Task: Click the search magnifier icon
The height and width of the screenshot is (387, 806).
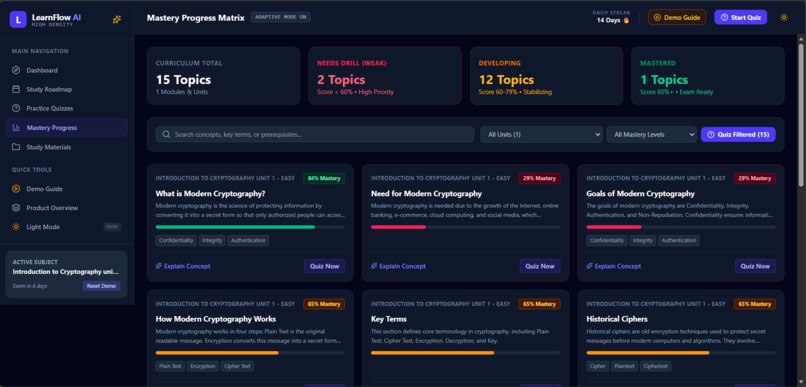Action: 166,135
